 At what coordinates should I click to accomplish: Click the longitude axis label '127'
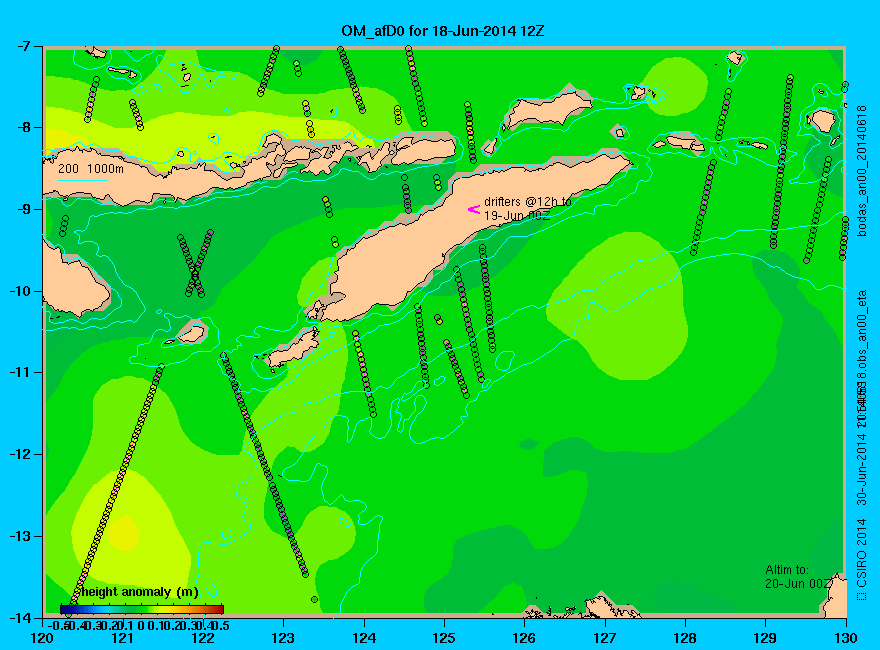click(605, 638)
